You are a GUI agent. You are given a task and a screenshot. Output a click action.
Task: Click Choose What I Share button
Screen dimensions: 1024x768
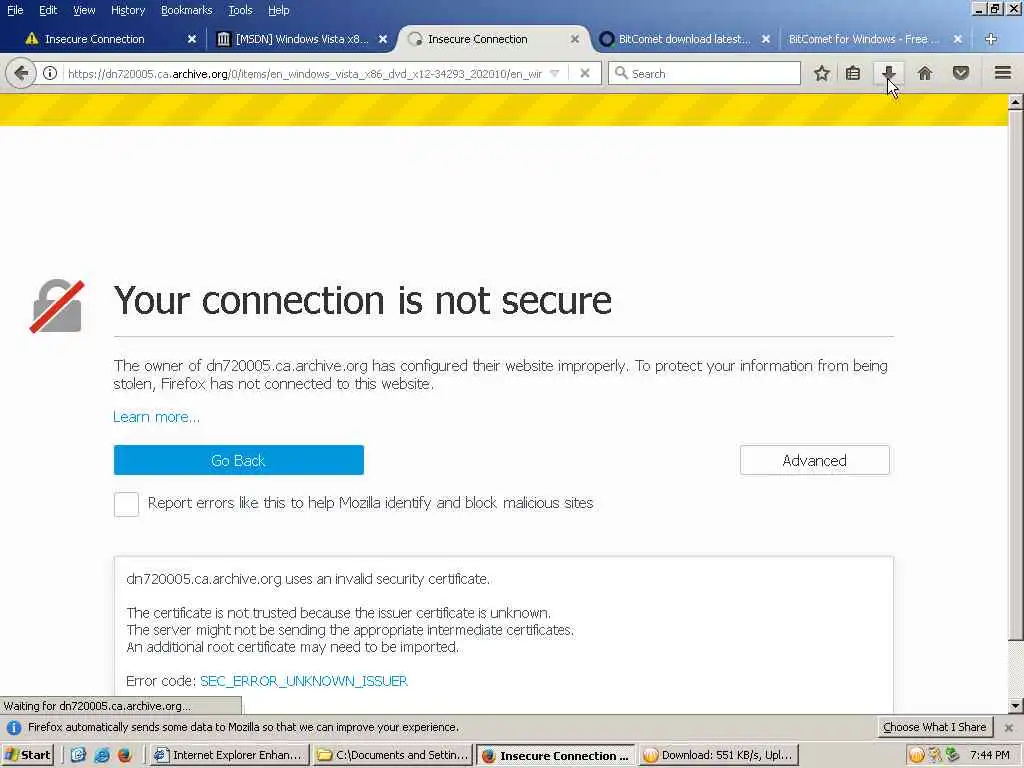click(934, 728)
